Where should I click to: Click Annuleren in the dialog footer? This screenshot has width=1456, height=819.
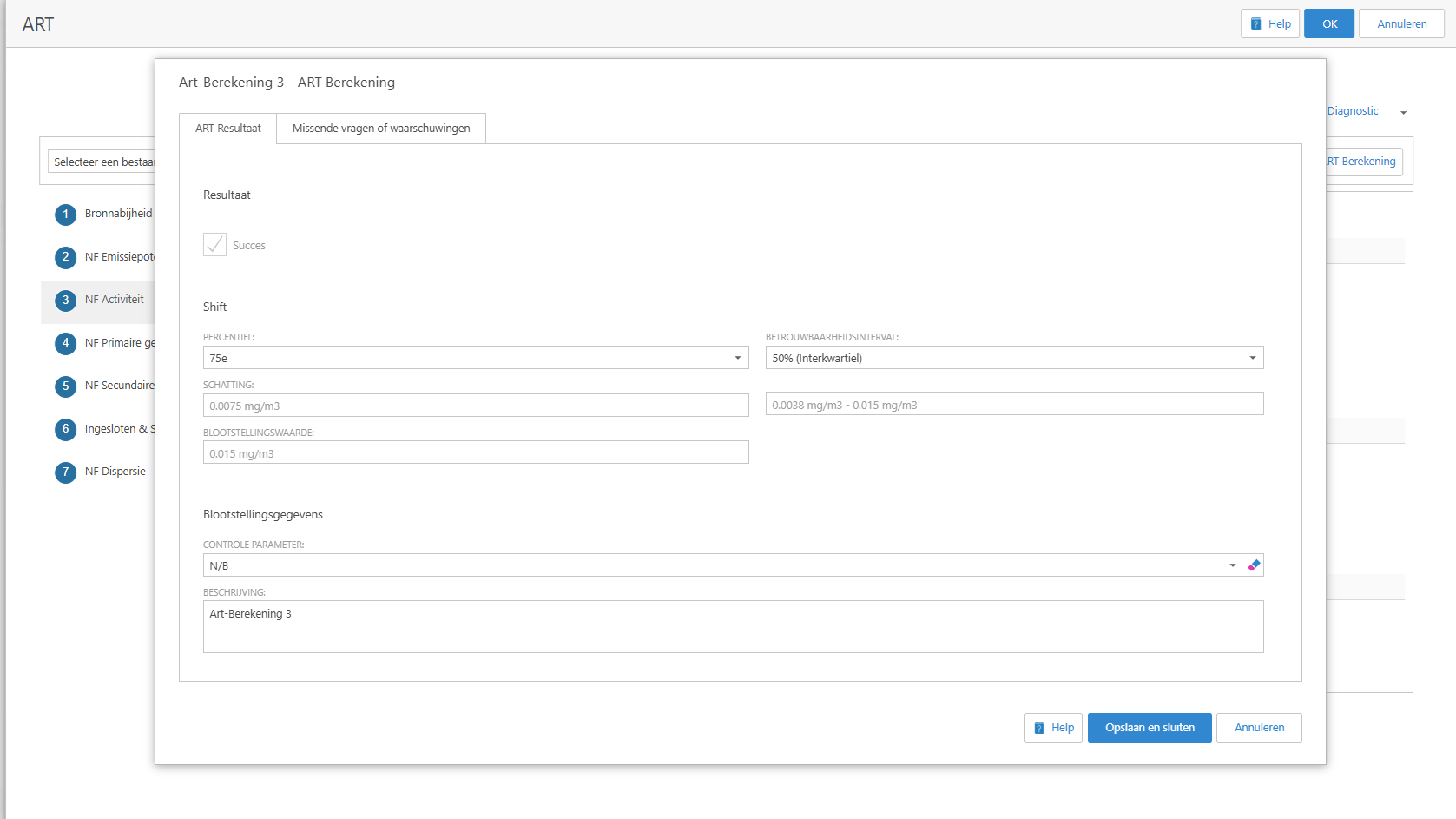click(1259, 728)
